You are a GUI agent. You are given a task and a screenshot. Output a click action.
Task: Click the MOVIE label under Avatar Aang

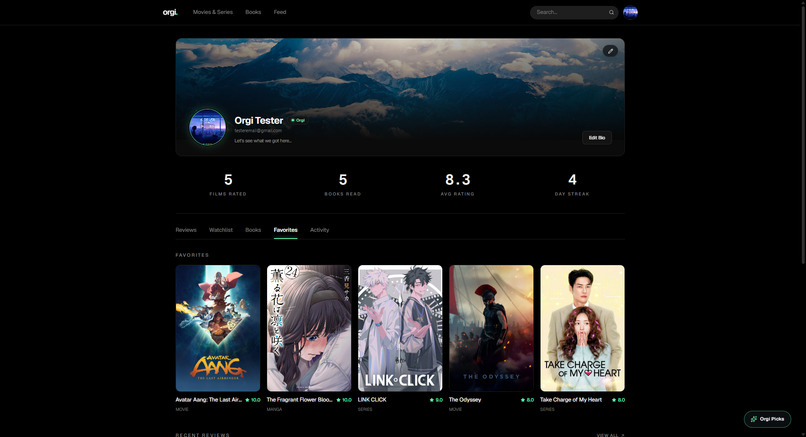tap(182, 410)
